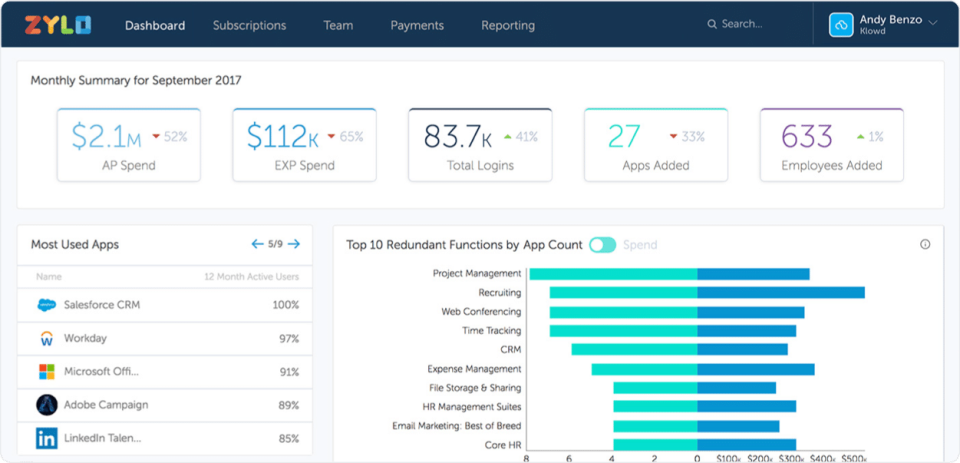Open the EXP Spend summary card

(304, 145)
